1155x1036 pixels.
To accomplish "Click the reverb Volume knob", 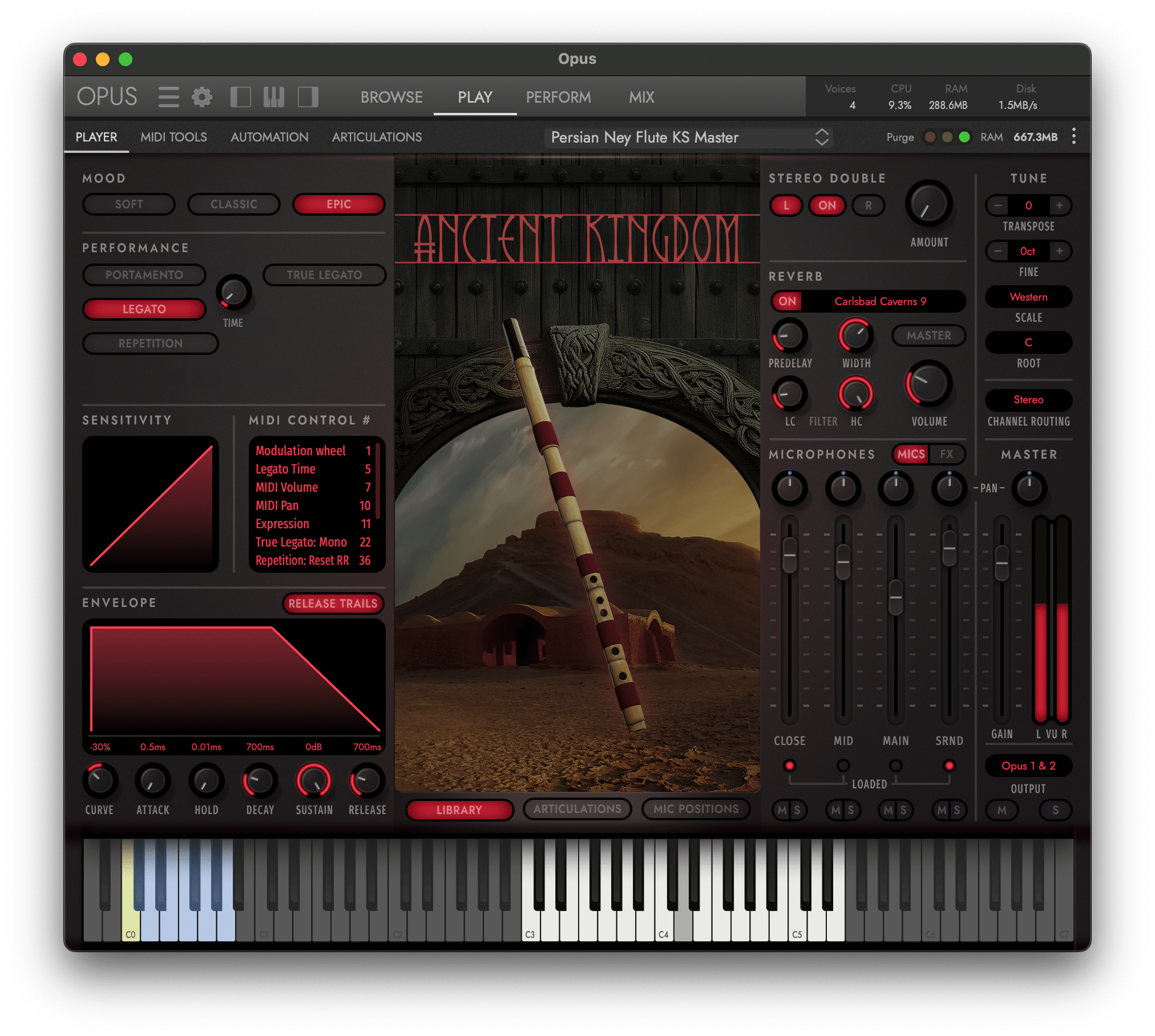I will pos(928,383).
